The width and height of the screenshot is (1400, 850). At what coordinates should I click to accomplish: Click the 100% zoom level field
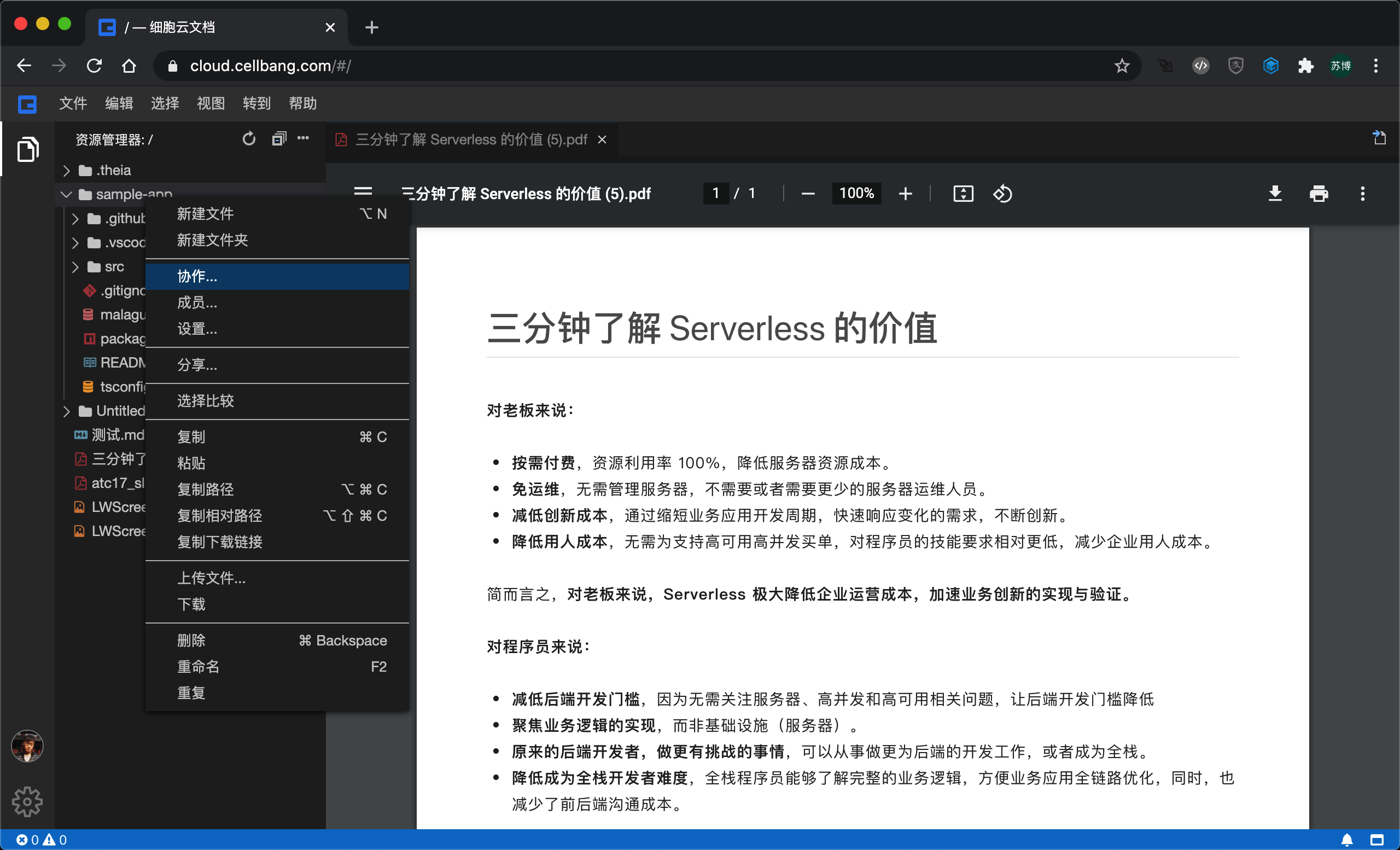click(x=856, y=193)
